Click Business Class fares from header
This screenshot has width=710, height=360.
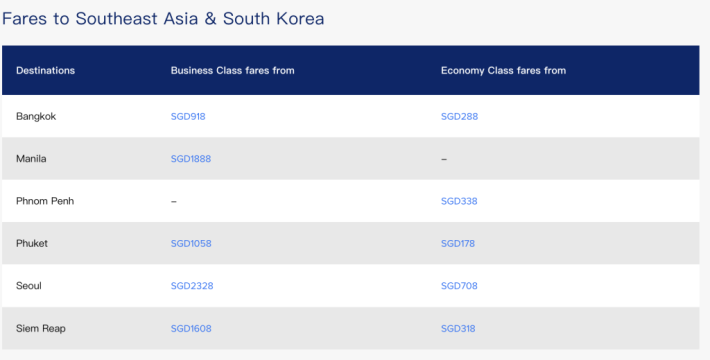(x=232, y=71)
